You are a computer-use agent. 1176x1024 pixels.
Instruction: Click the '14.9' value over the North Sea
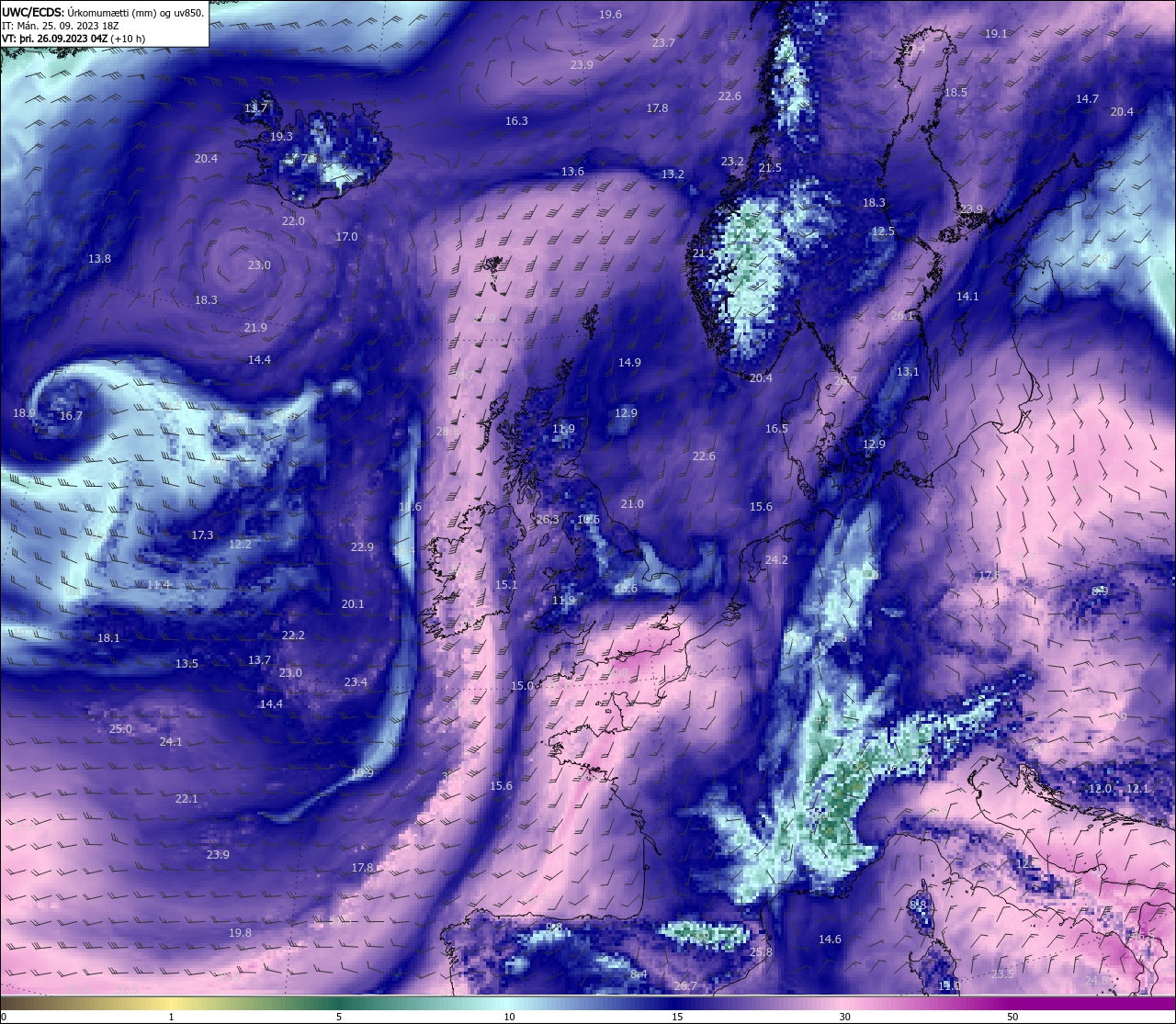point(629,363)
